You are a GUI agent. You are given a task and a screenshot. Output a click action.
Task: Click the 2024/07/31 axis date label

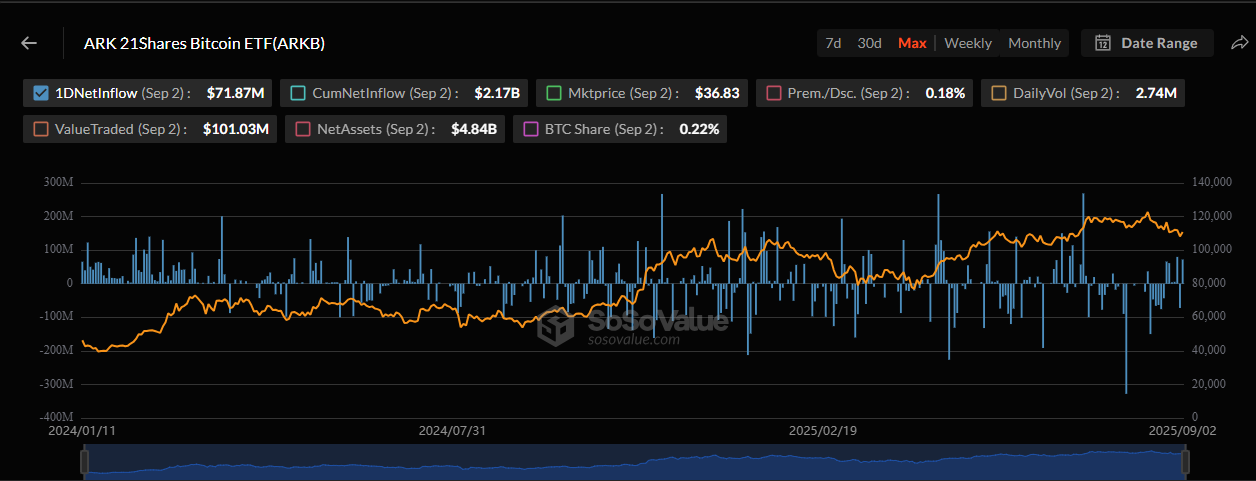point(452,431)
